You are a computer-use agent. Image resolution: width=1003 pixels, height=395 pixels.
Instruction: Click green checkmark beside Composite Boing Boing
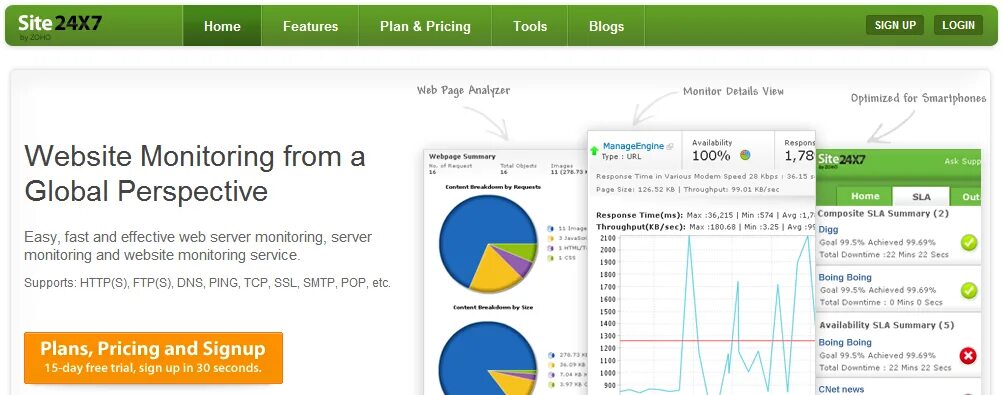click(x=969, y=291)
